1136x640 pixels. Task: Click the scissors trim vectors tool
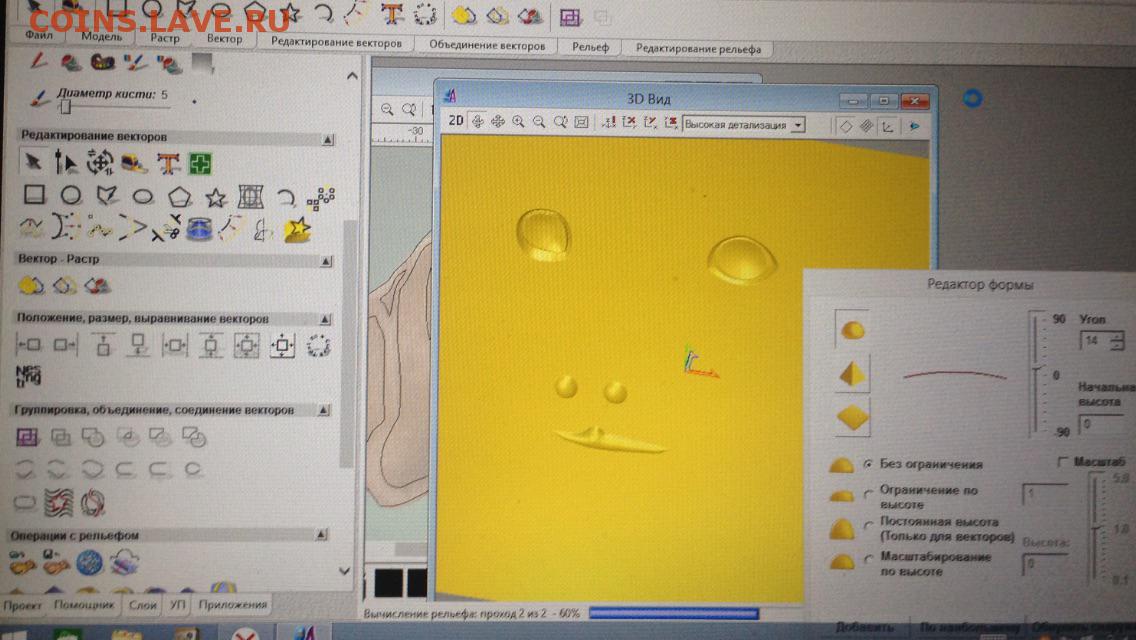pyautogui.click(x=167, y=228)
